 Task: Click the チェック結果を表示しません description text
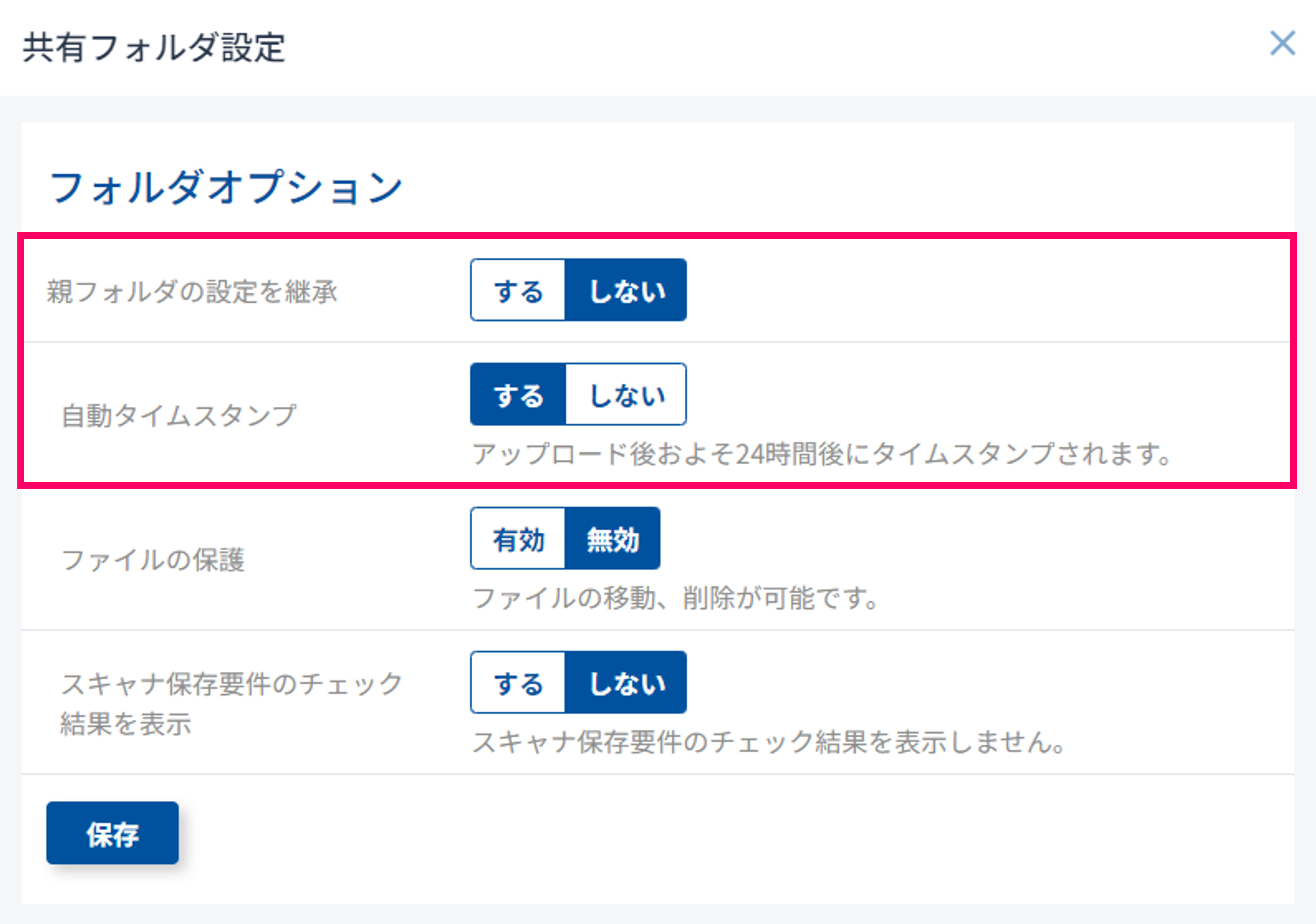[x=768, y=743]
